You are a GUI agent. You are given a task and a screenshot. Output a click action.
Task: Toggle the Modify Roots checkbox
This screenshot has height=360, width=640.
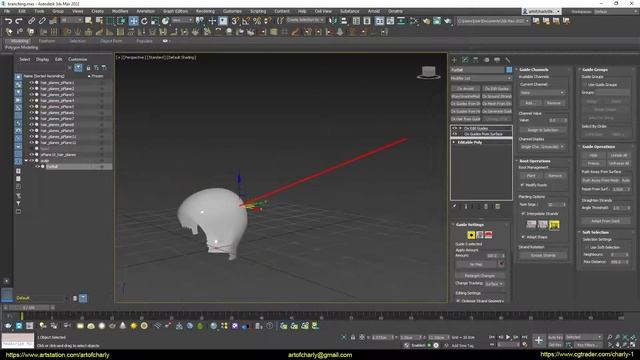coord(522,185)
